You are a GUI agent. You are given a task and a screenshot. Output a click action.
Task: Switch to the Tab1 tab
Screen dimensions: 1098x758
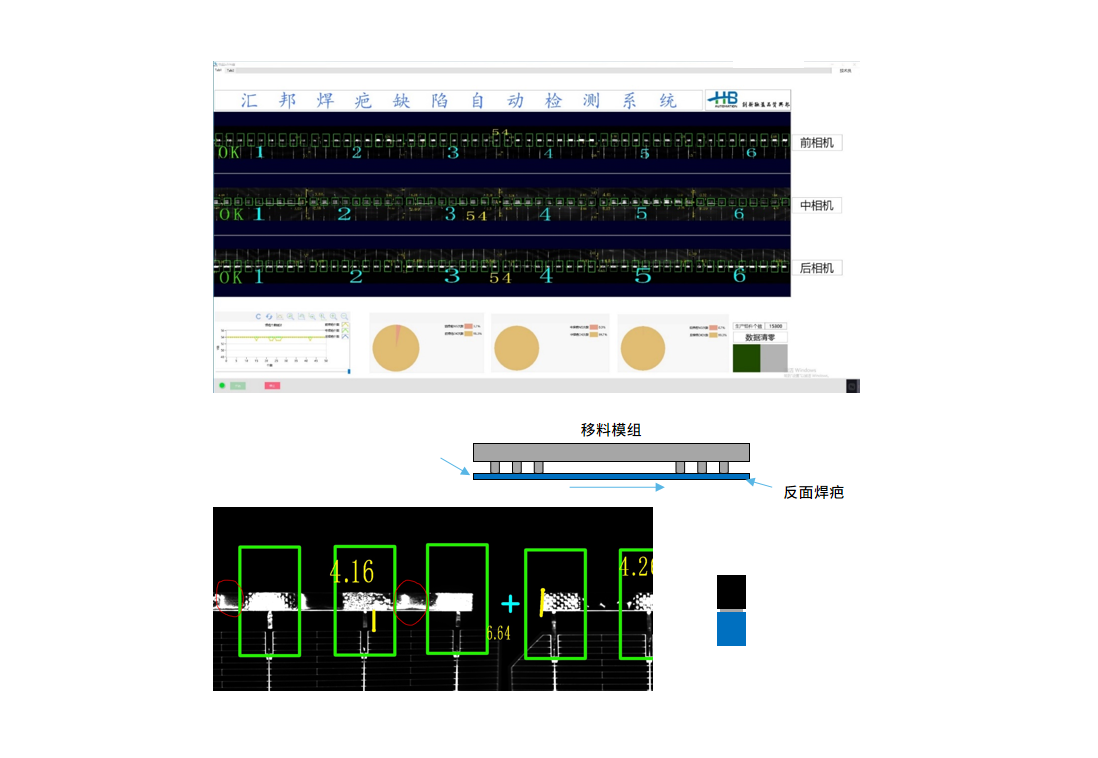point(218,70)
